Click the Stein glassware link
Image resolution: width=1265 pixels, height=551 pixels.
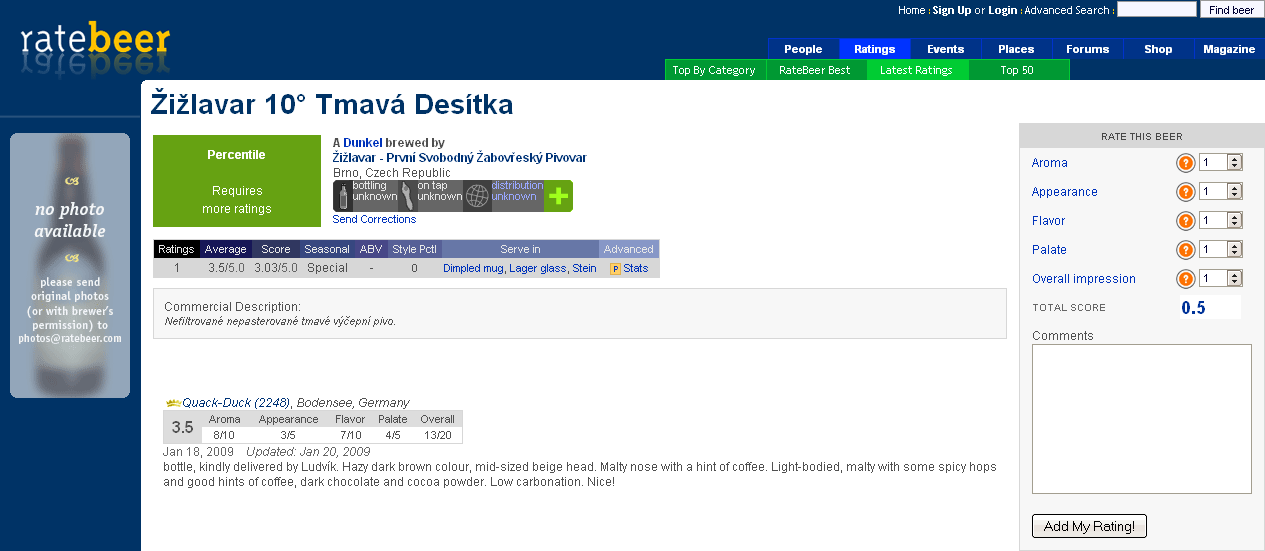pos(585,268)
